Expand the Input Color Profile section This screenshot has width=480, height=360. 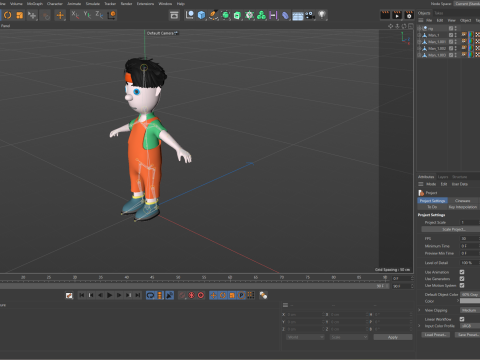419,326
